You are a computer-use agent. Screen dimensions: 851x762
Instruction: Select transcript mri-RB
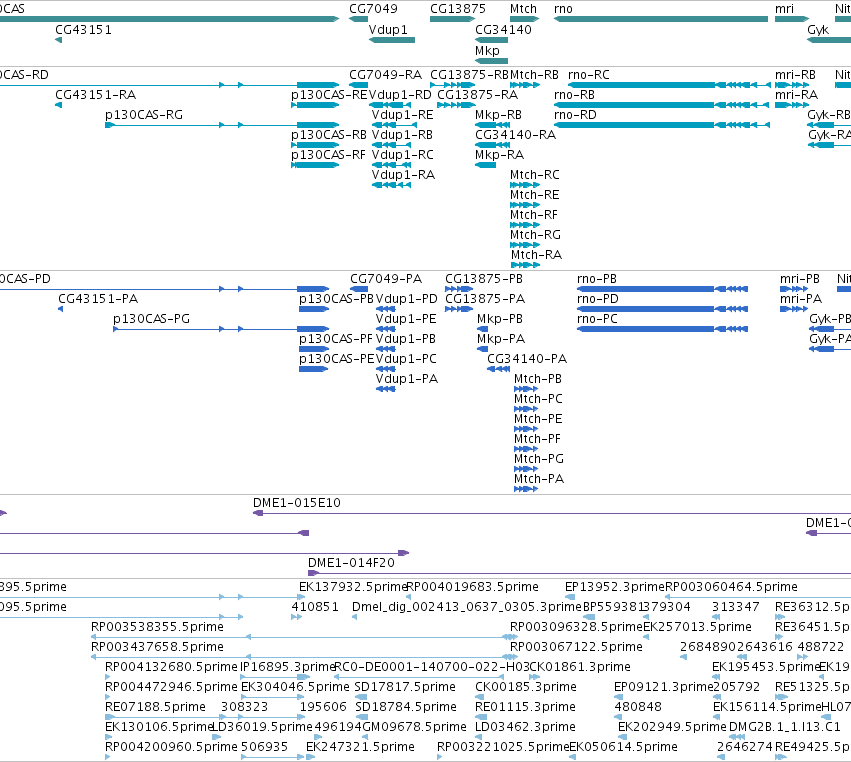(x=792, y=85)
